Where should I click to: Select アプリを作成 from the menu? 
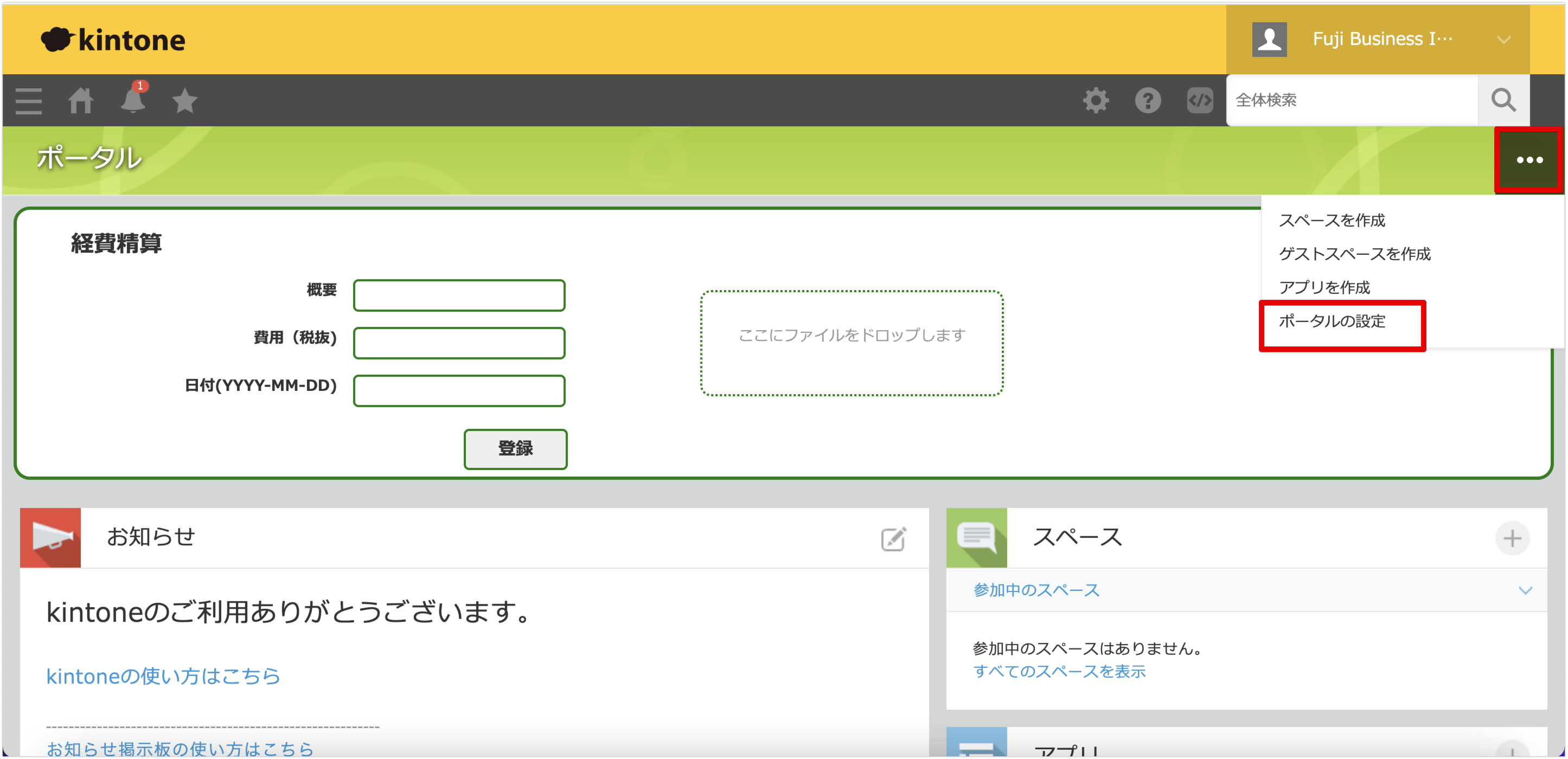click(1324, 287)
